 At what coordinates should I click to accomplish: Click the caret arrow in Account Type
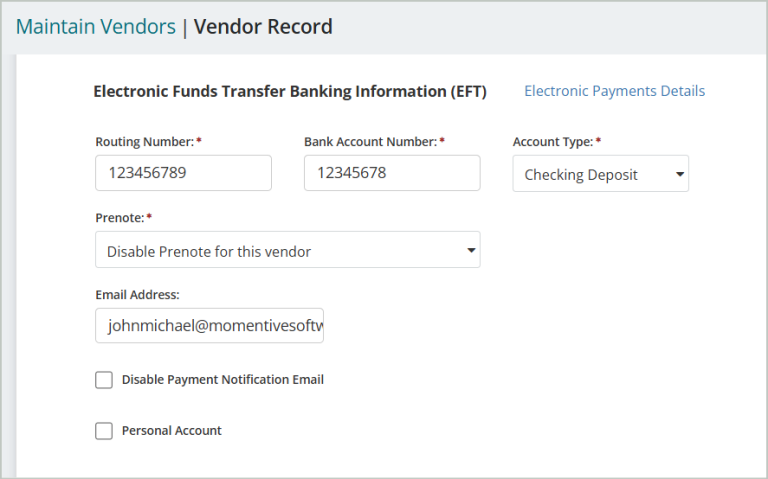[x=680, y=174]
